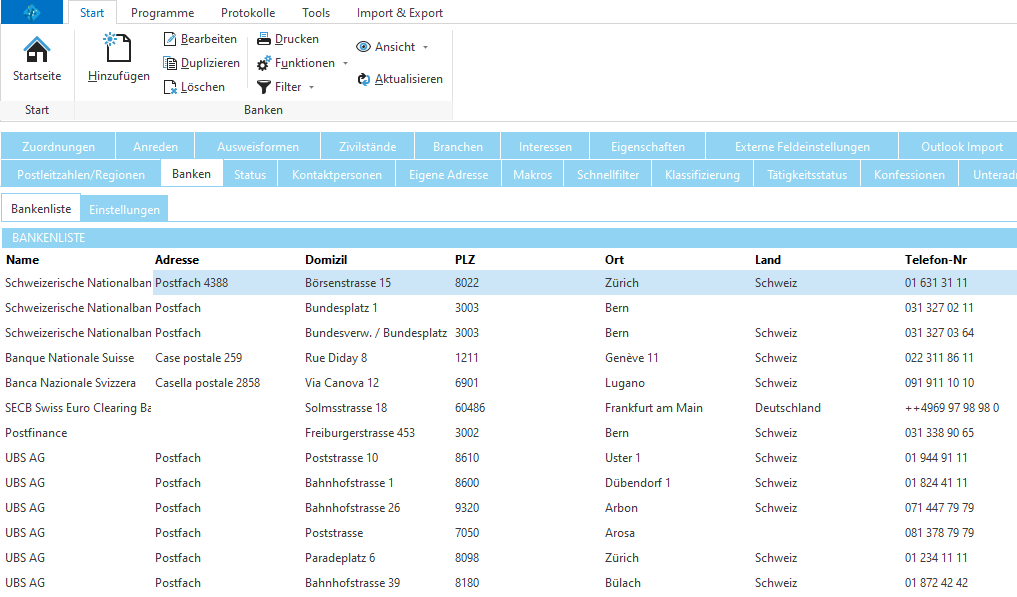Expand the Funktionen dropdown
Image resolution: width=1017 pixels, height=597 pixels.
pyautogui.click(x=346, y=63)
